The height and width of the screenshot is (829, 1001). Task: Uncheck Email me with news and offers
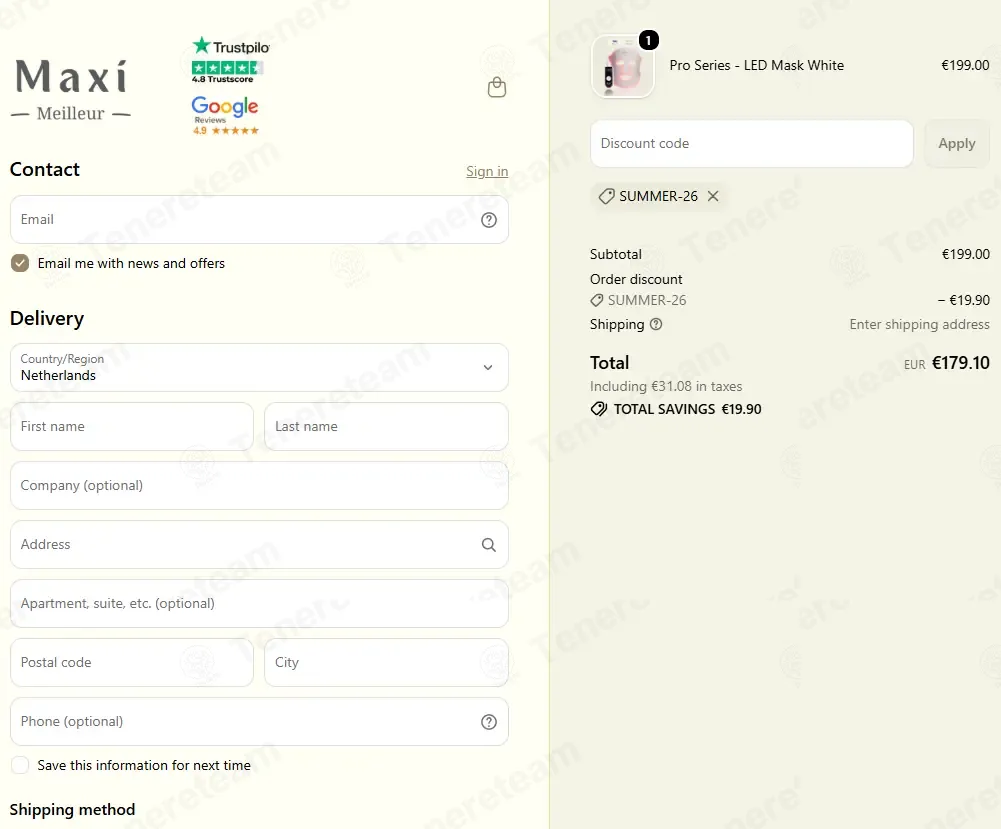[x=20, y=263]
